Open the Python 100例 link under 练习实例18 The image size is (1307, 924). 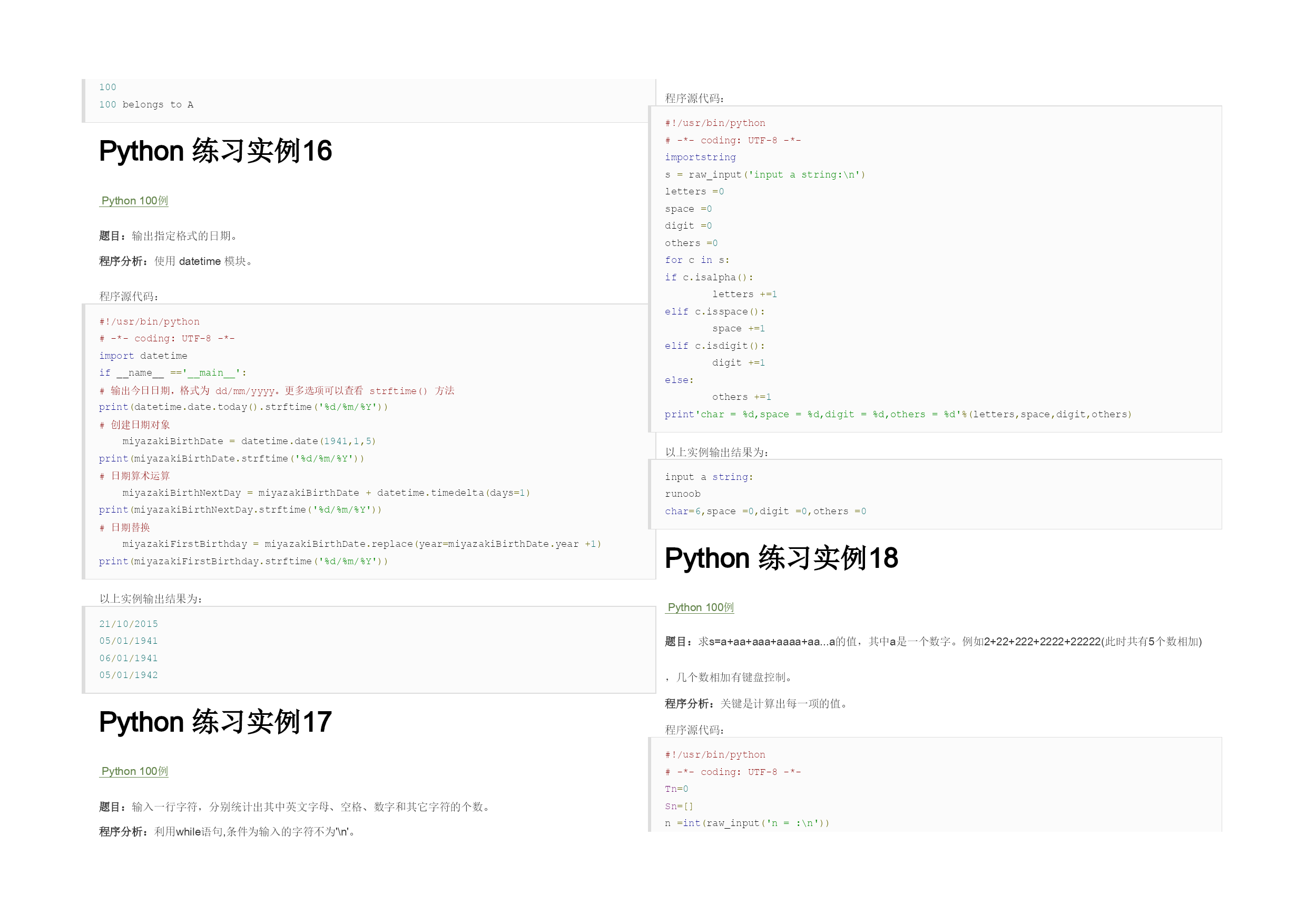[700, 607]
